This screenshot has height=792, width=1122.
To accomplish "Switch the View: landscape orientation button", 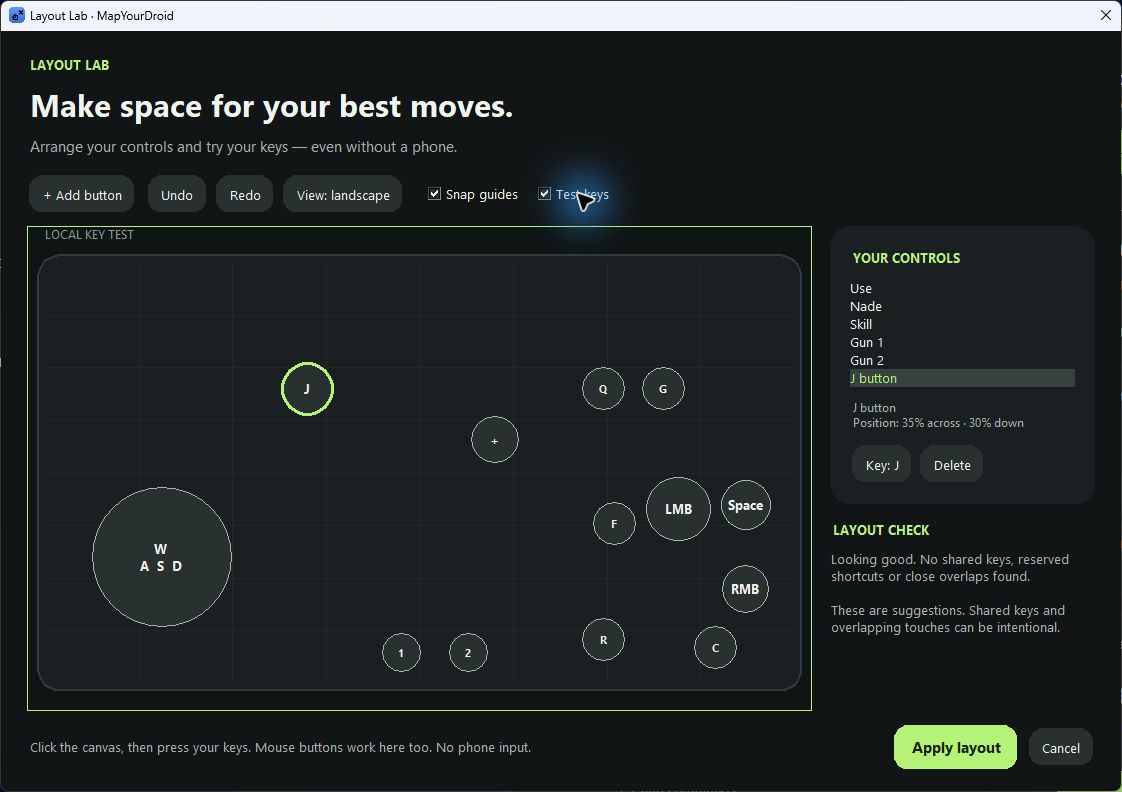I will (x=343, y=195).
